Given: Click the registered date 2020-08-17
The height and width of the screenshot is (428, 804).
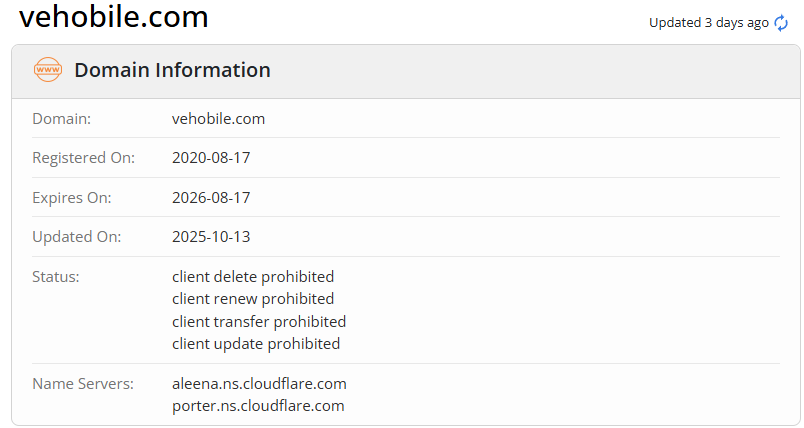Looking at the screenshot, I should [211, 158].
